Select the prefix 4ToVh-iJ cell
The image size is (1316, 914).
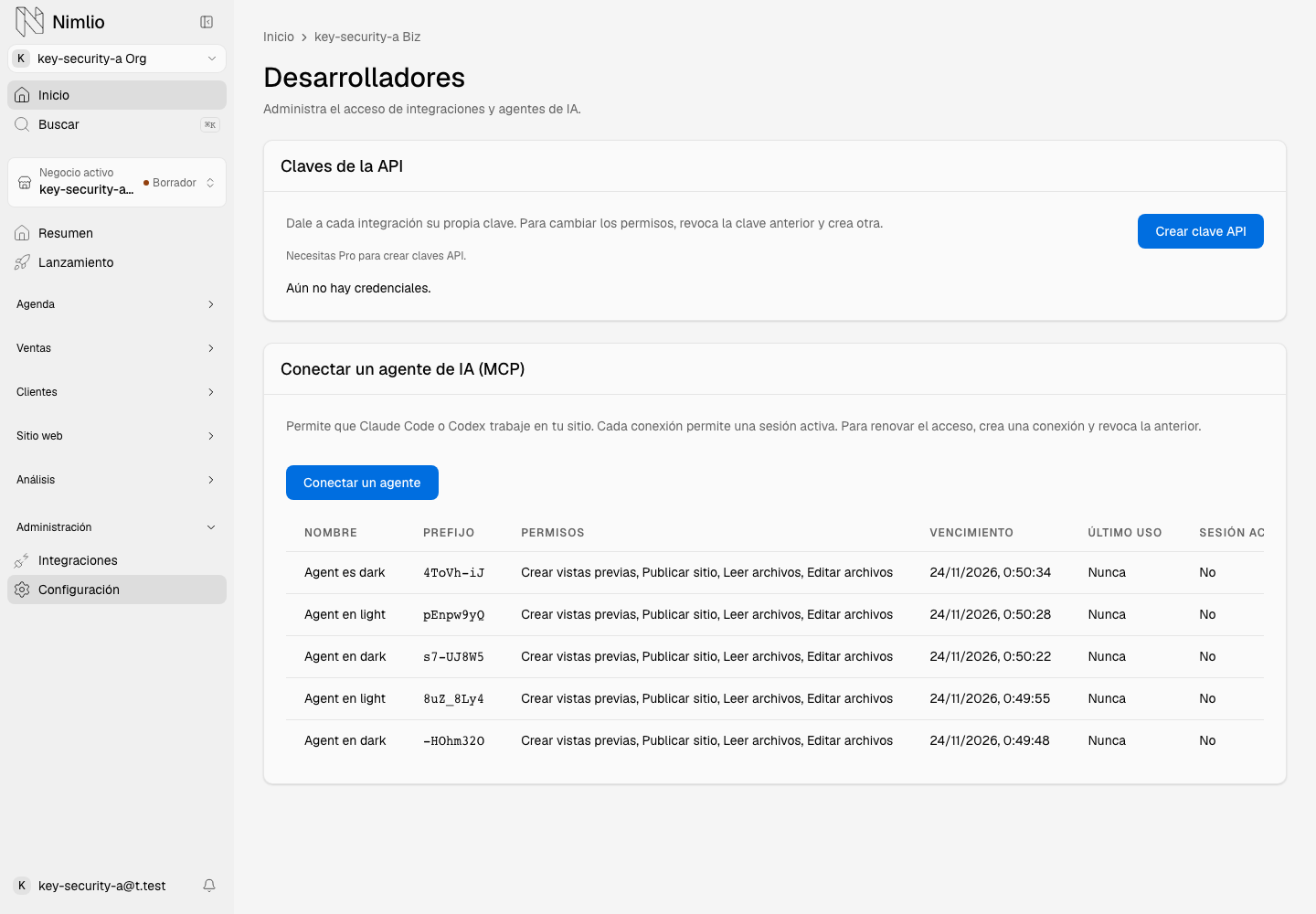tap(453, 573)
